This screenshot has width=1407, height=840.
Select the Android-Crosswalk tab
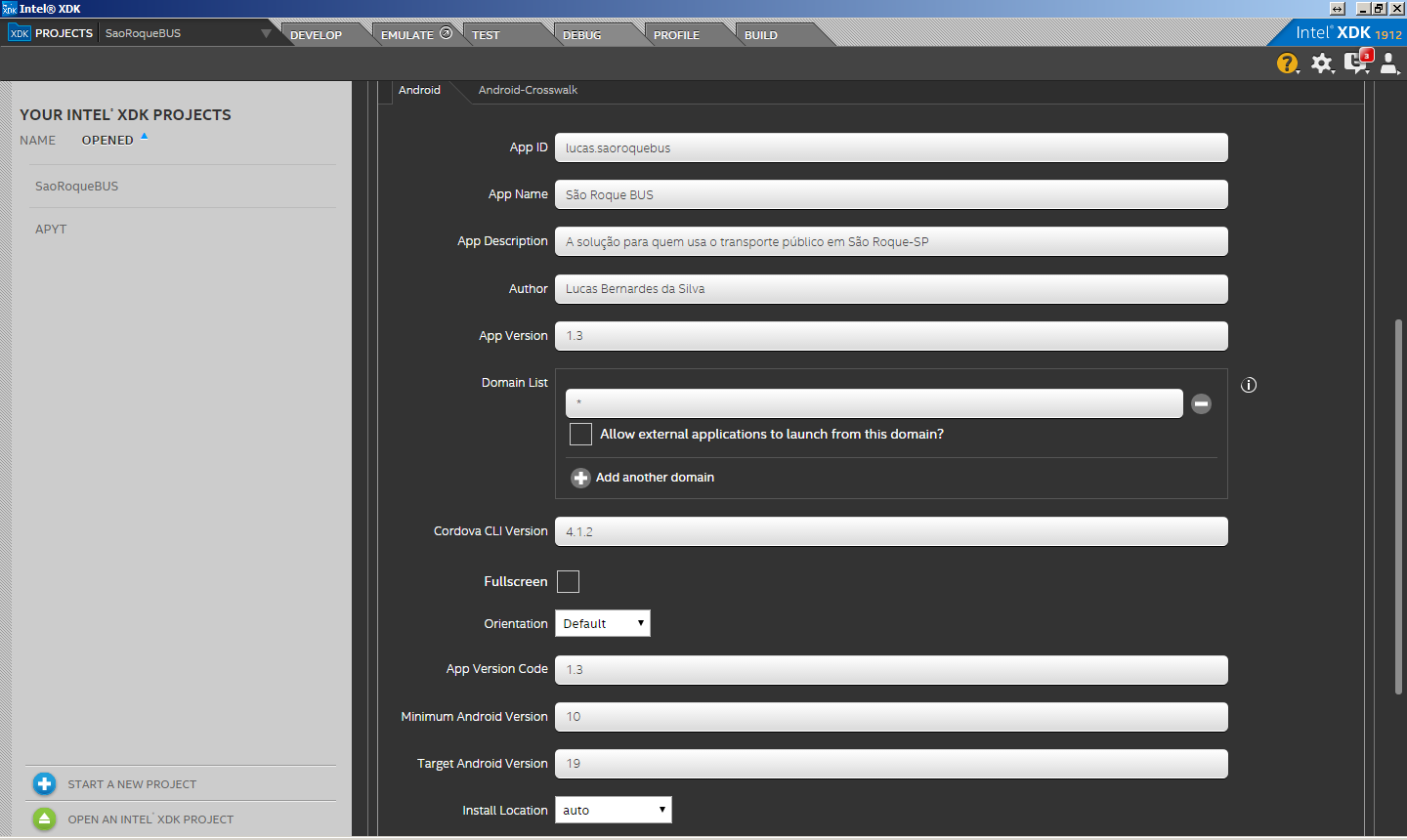528,90
